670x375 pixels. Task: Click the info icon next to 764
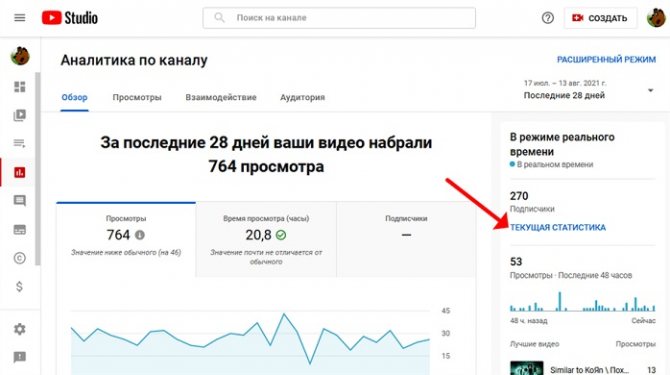tap(140, 235)
